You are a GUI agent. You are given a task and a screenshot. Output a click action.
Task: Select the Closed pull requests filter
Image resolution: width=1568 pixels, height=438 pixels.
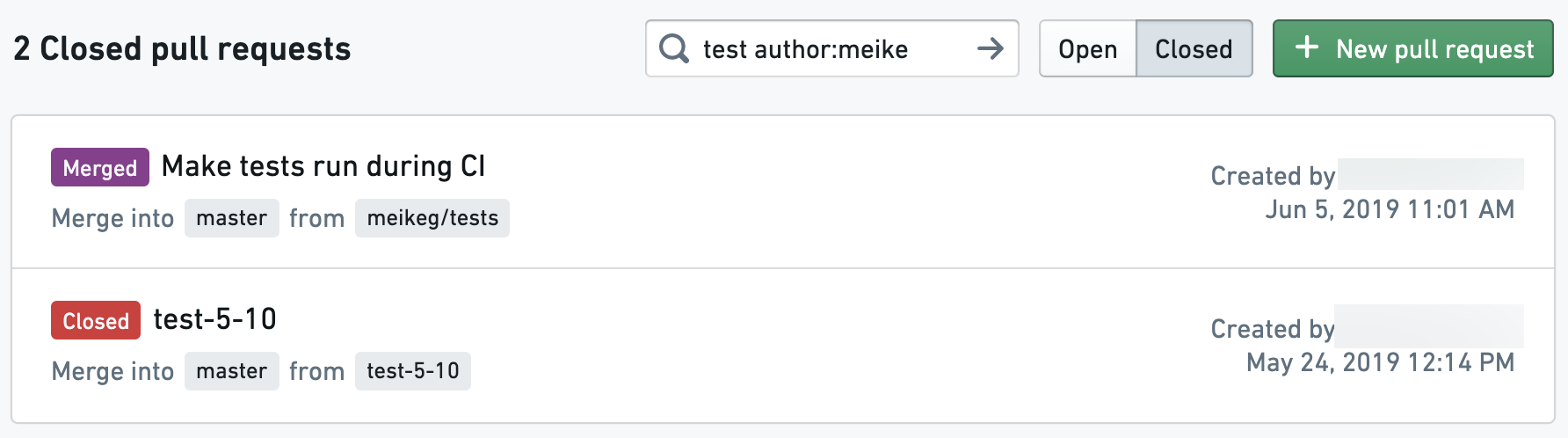tap(1194, 48)
